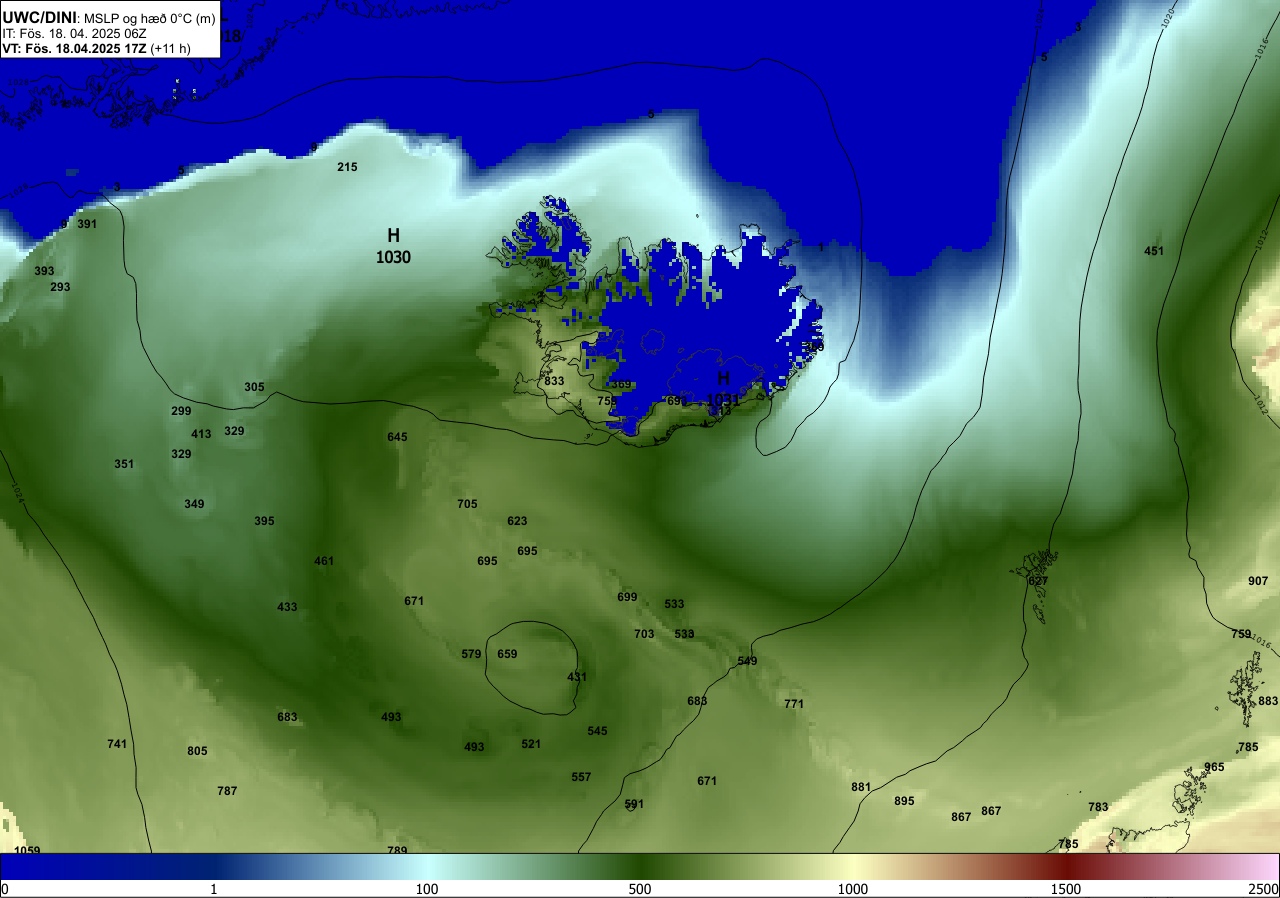
Task: Click the height value 413
Action: [x=201, y=434]
